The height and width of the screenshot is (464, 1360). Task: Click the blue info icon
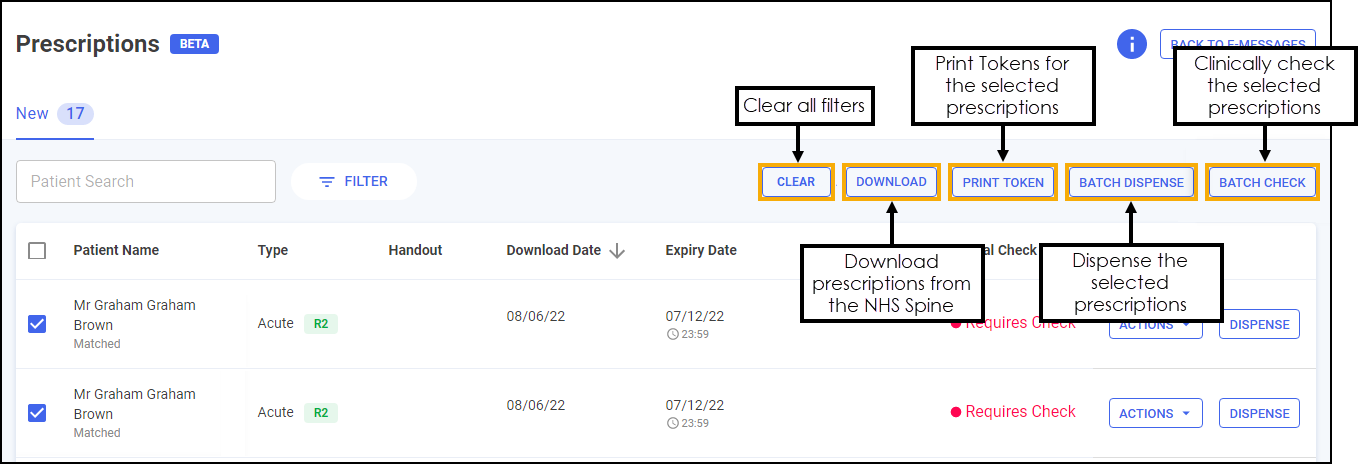click(x=1131, y=44)
